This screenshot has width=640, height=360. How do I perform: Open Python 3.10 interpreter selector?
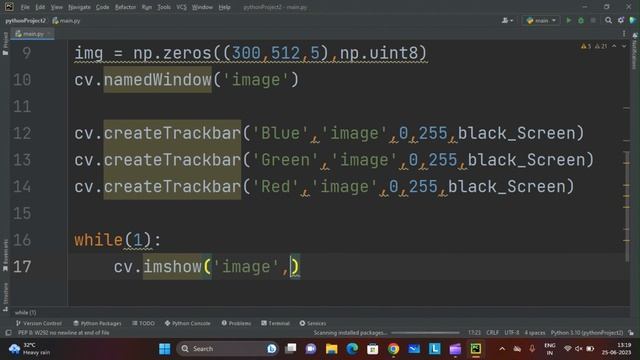coord(587,333)
